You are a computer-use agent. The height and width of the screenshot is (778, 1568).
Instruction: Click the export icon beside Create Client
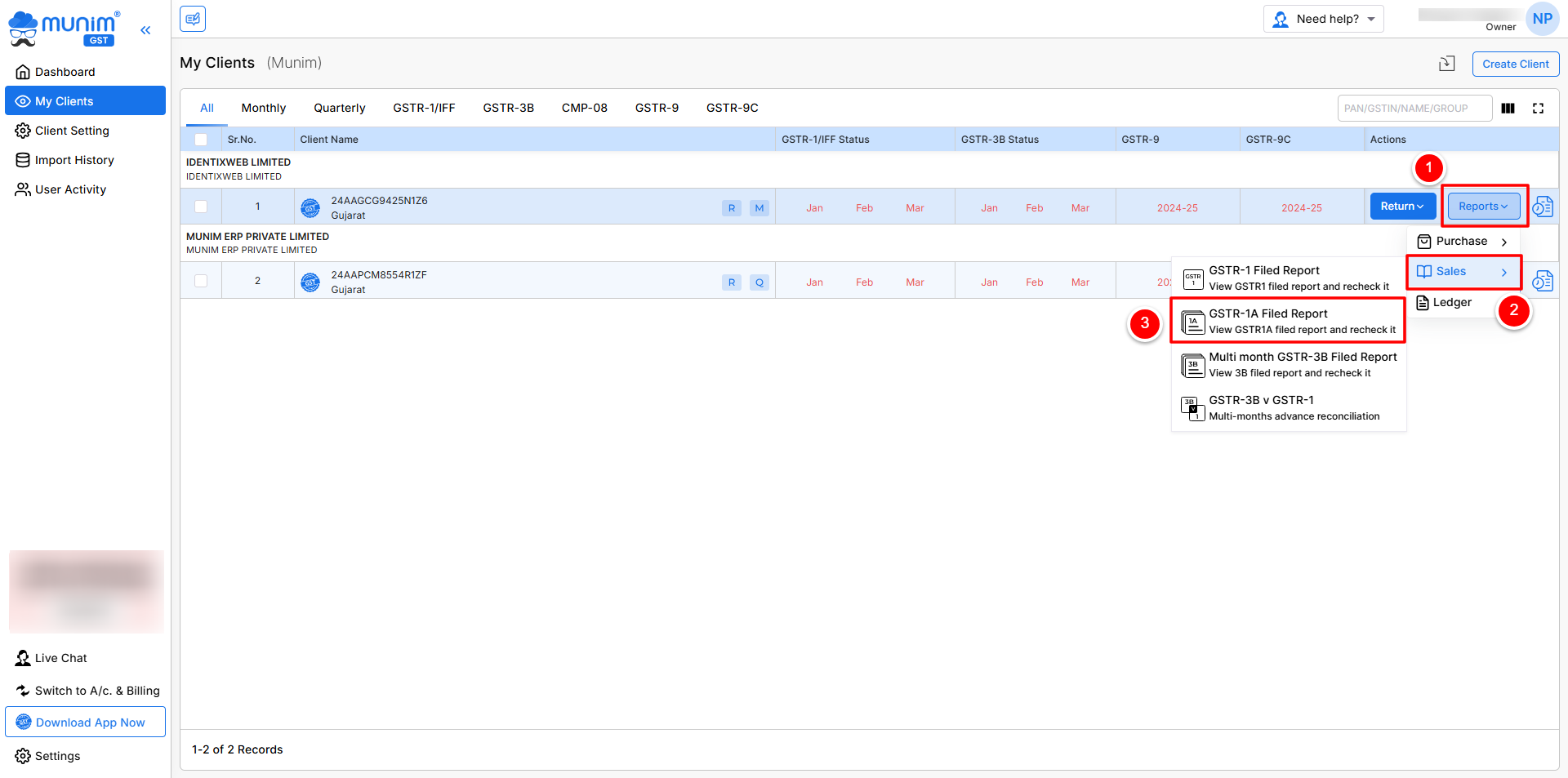click(x=1446, y=64)
